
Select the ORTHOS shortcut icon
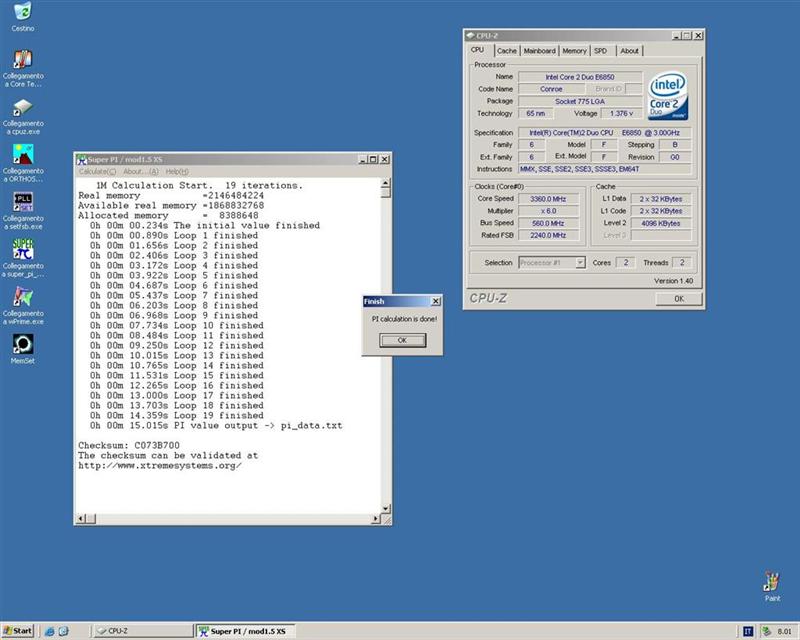pos(22,155)
